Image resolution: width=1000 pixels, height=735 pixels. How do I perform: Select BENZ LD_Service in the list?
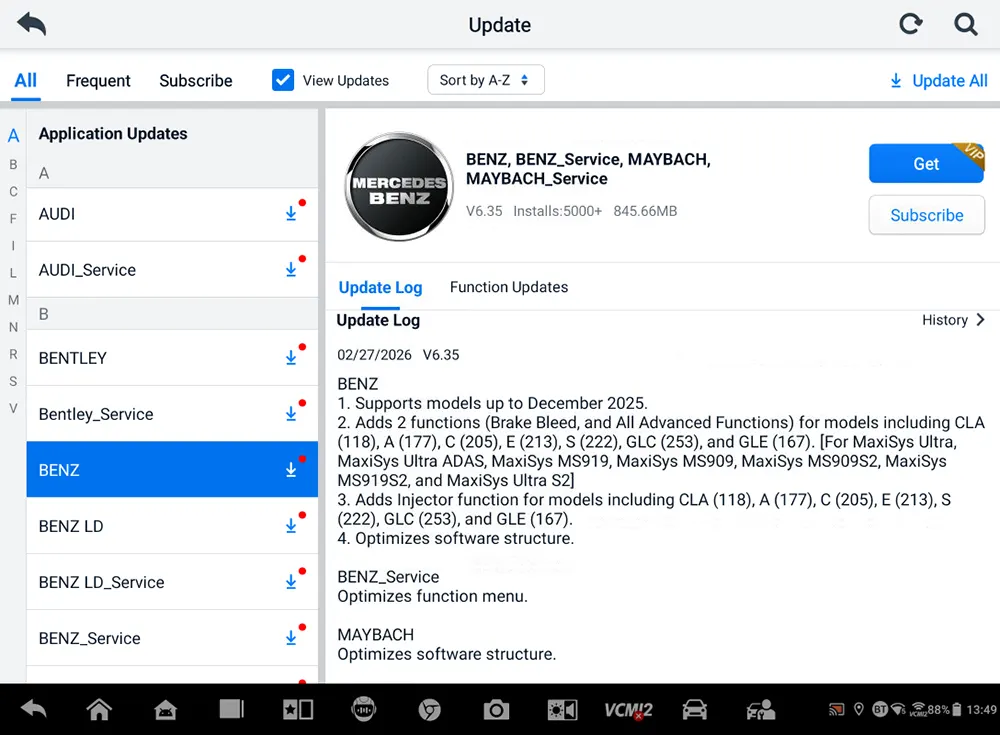click(172, 582)
